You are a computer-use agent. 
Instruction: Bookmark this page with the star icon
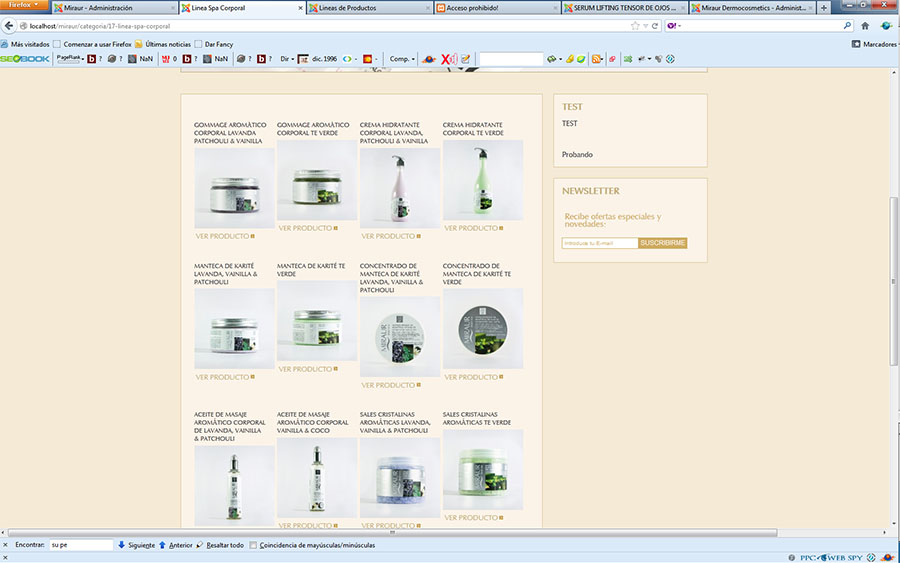[635, 25]
